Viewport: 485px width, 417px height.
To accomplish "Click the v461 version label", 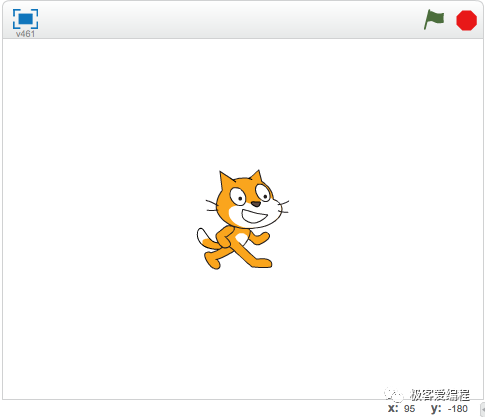I will click(25, 34).
